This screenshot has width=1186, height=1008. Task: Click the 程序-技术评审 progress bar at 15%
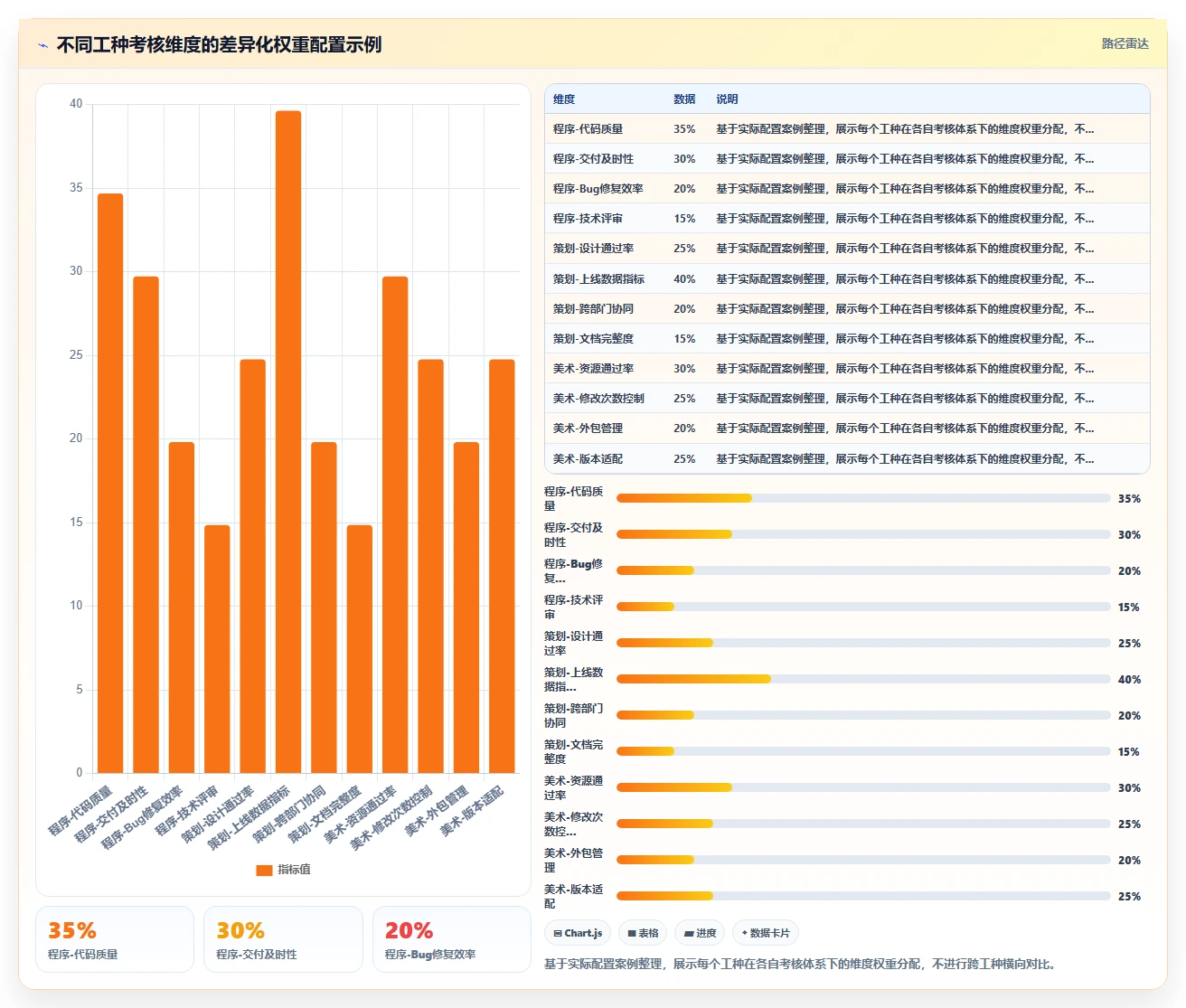tap(863, 607)
